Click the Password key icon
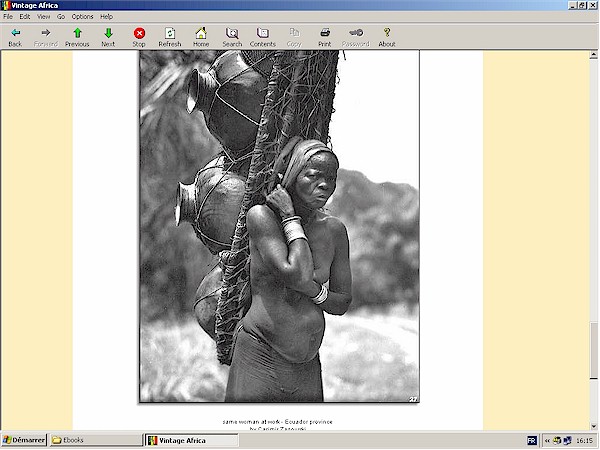600x450 pixels. tap(356, 37)
